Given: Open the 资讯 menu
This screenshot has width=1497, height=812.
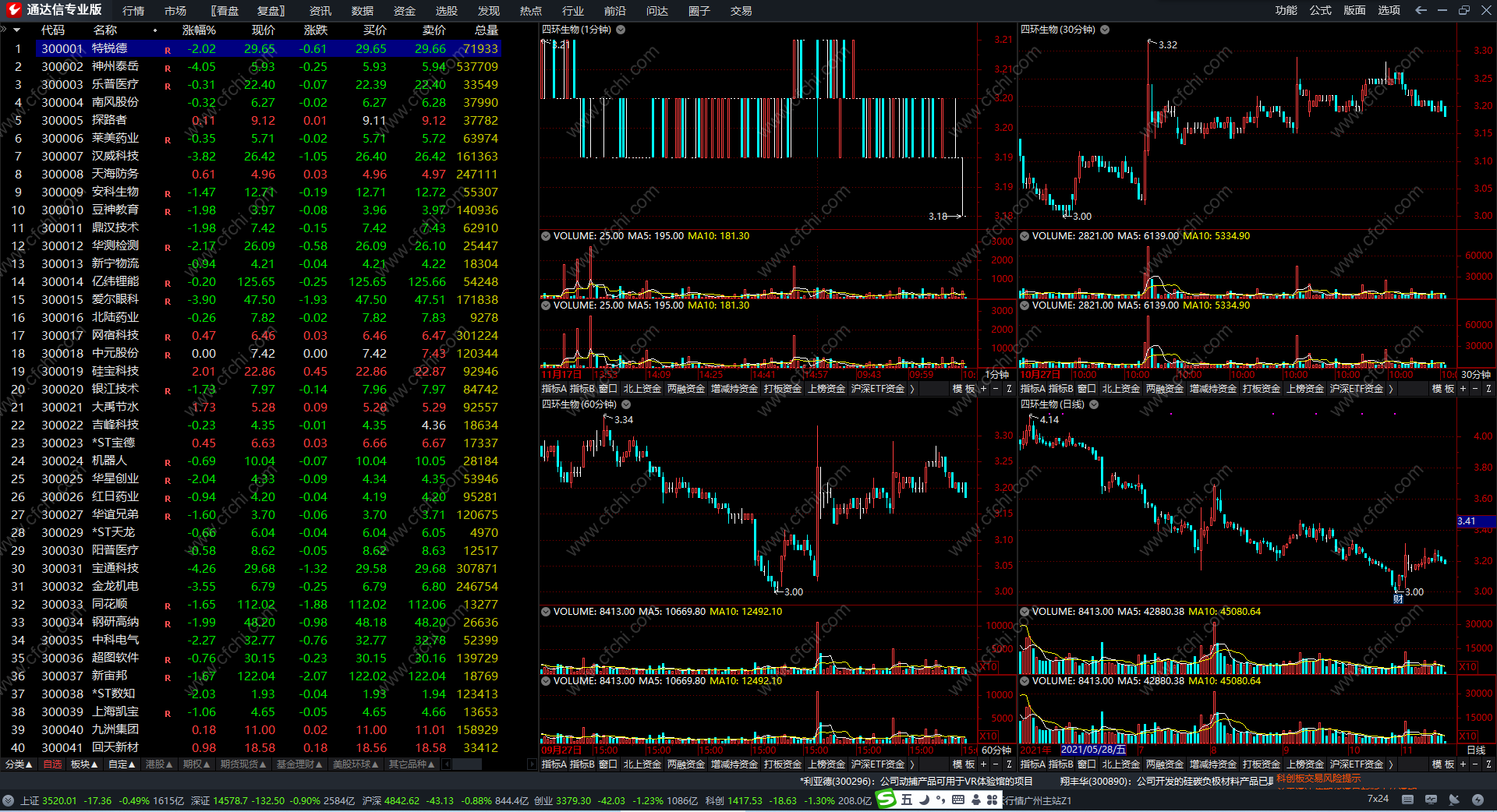Looking at the screenshot, I should [x=320, y=11].
